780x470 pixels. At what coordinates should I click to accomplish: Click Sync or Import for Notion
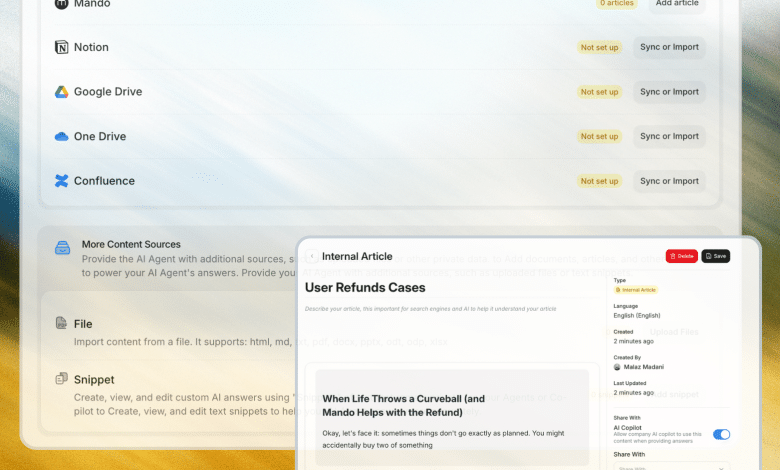(669, 47)
